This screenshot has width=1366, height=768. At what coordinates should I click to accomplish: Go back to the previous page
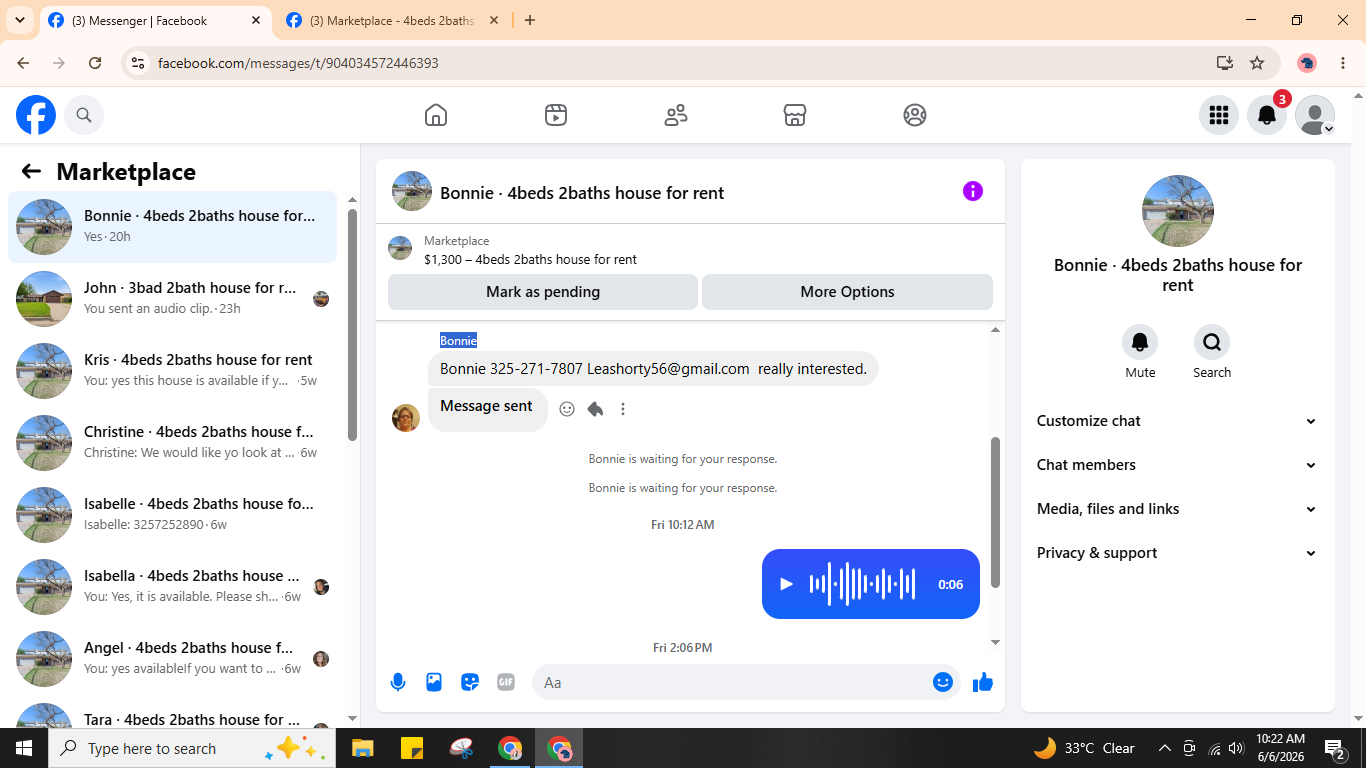[23, 63]
